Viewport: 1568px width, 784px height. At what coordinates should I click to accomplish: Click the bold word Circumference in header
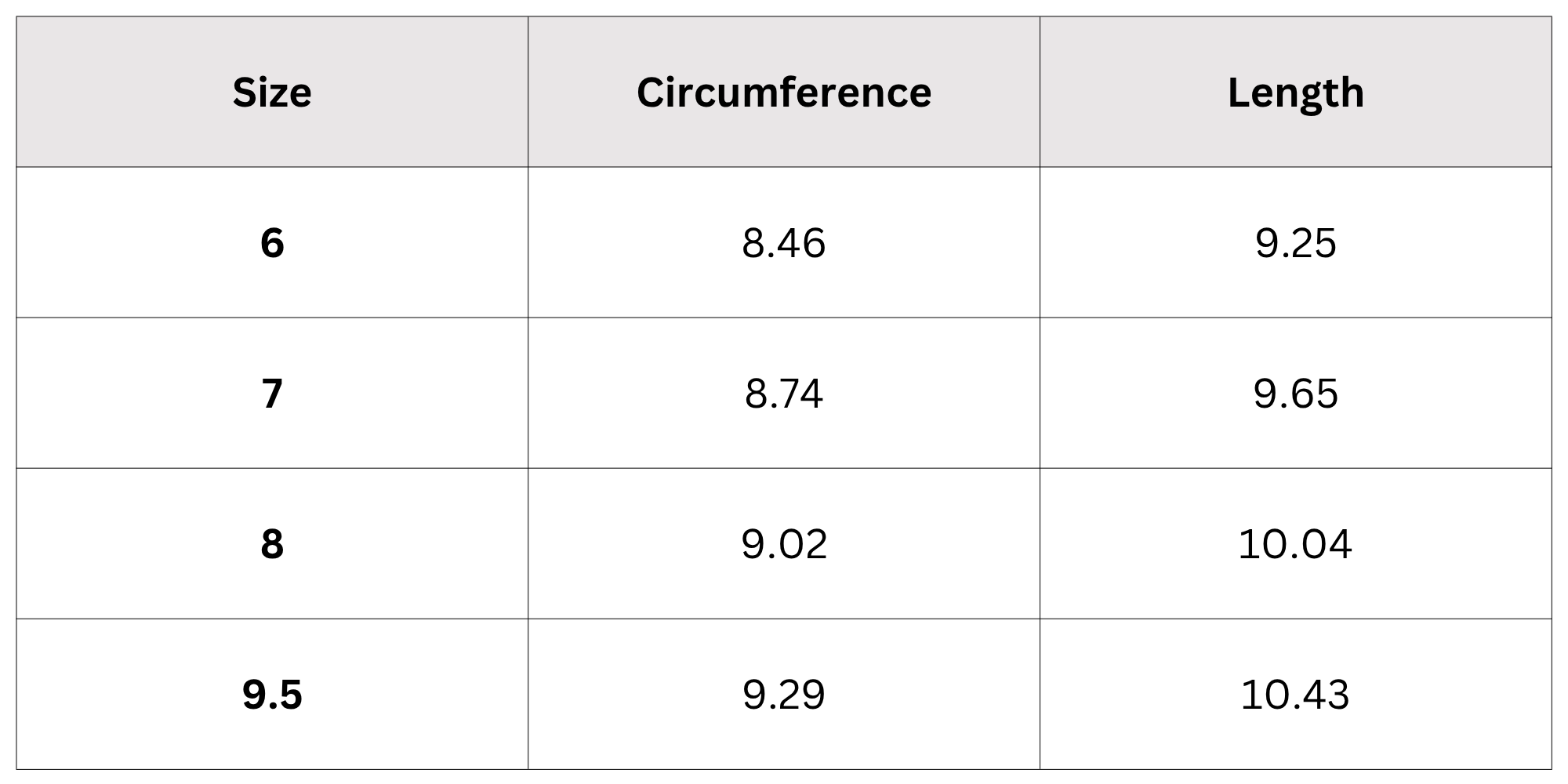tap(784, 93)
